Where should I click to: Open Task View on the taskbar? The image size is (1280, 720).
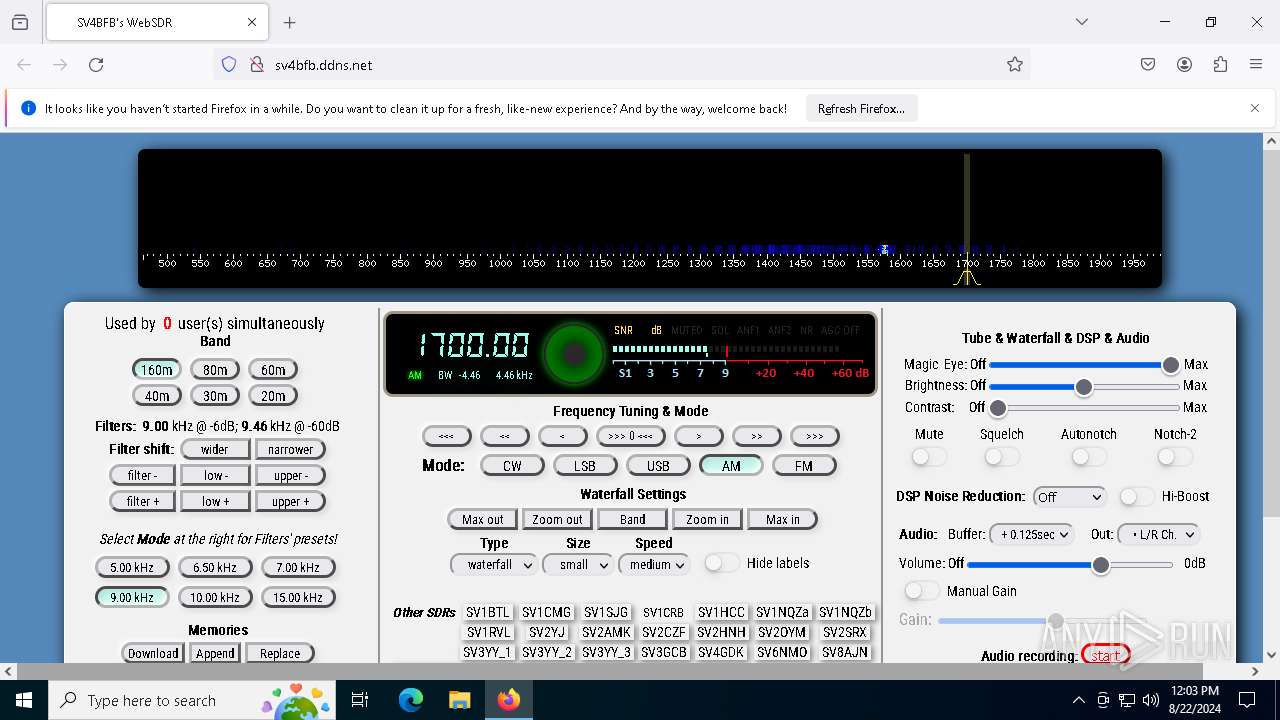pyautogui.click(x=360, y=700)
